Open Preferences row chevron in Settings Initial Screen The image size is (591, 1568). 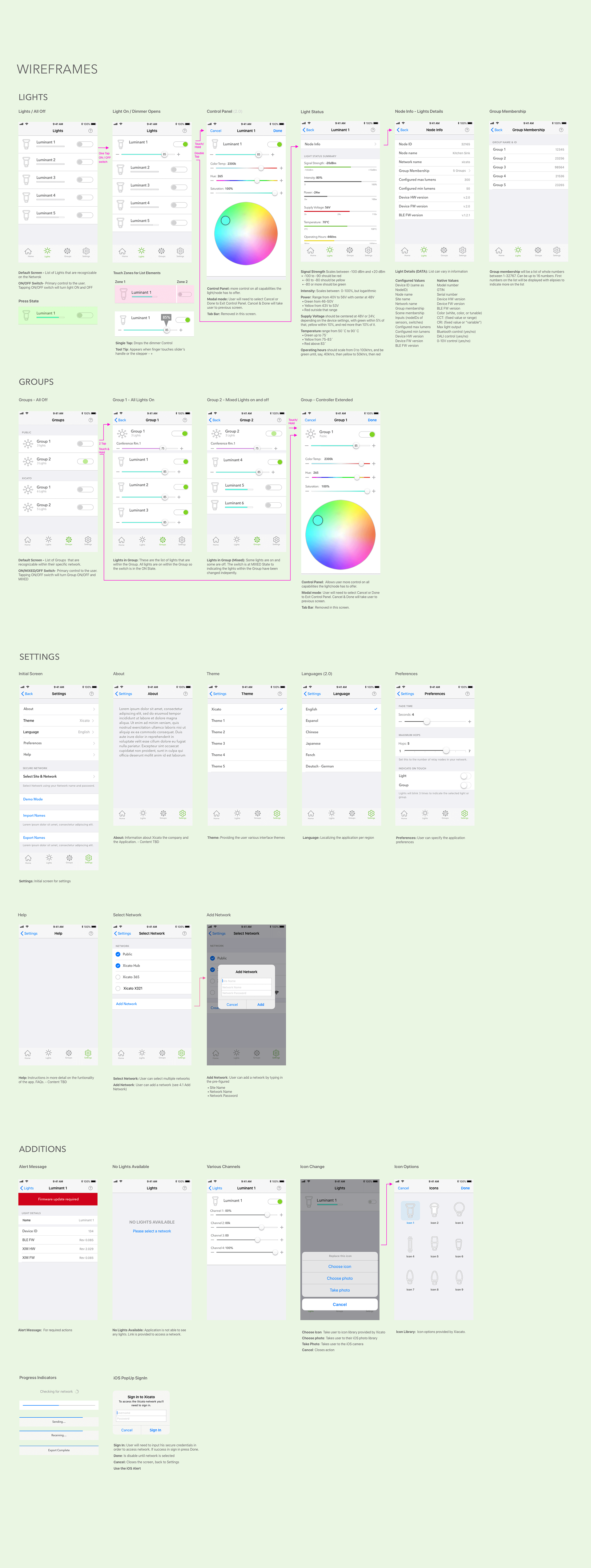(94, 743)
